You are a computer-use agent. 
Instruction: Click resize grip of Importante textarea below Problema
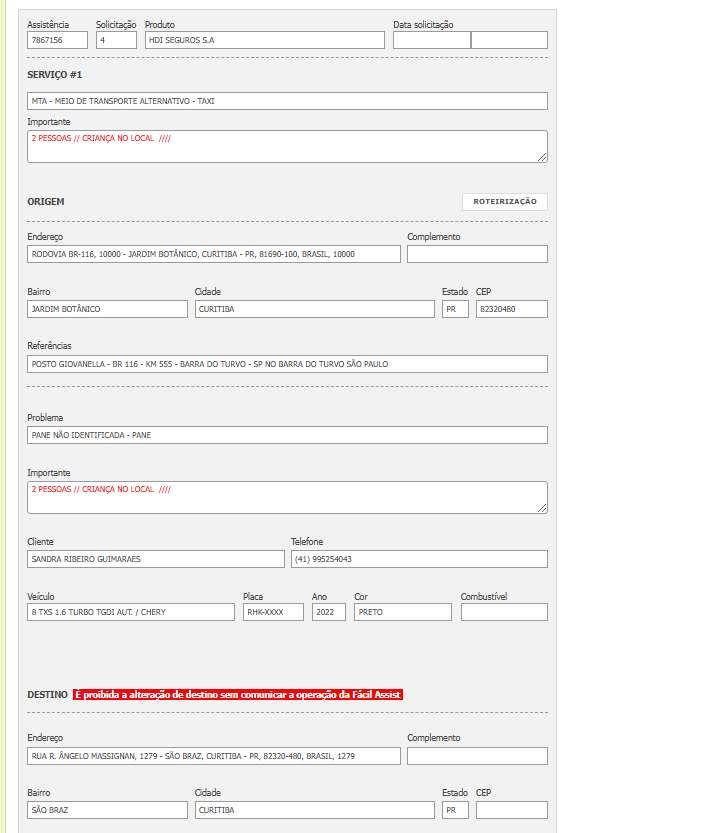pyautogui.click(x=542, y=508)
